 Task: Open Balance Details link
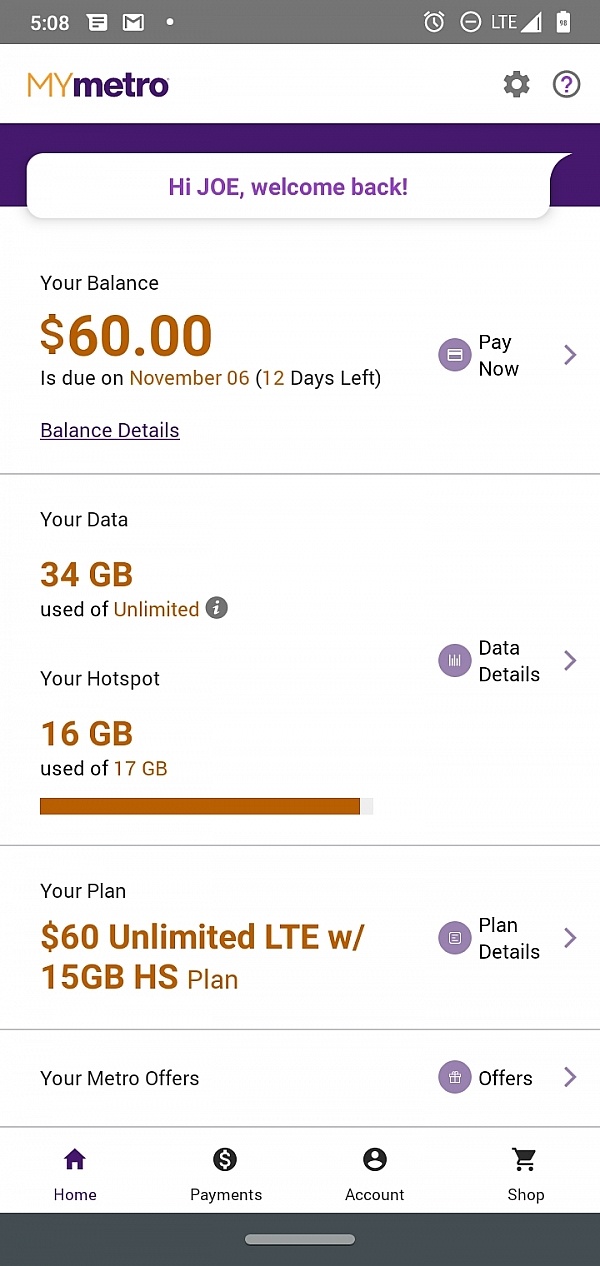109,430
